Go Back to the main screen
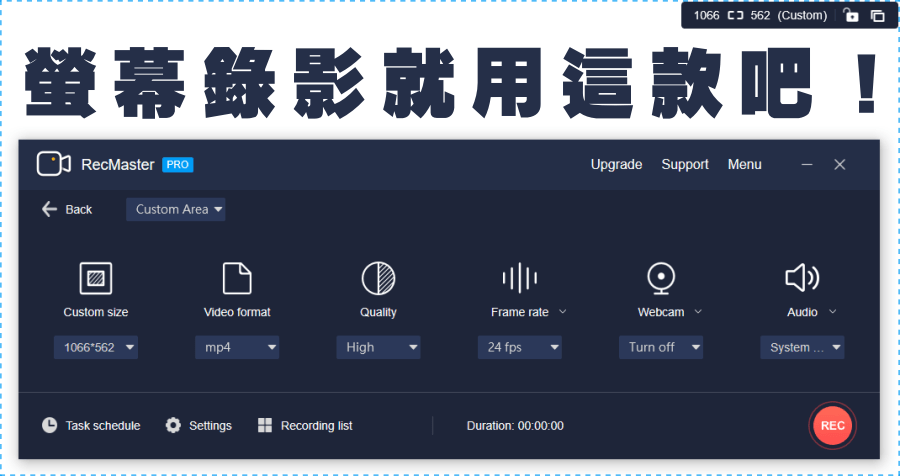This screenshot has width=900, height=476. coord(67,210)
